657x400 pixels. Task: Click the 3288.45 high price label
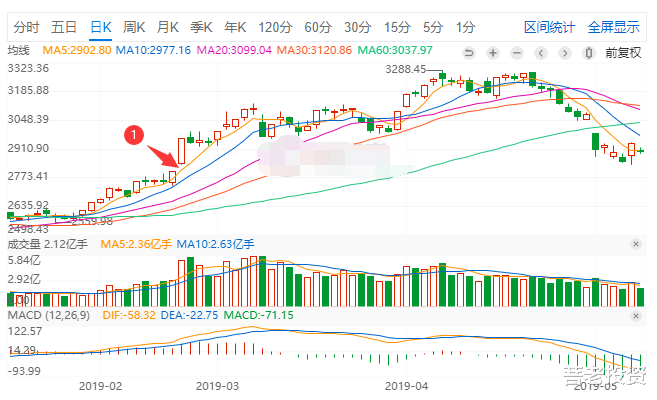pos(406,69)
